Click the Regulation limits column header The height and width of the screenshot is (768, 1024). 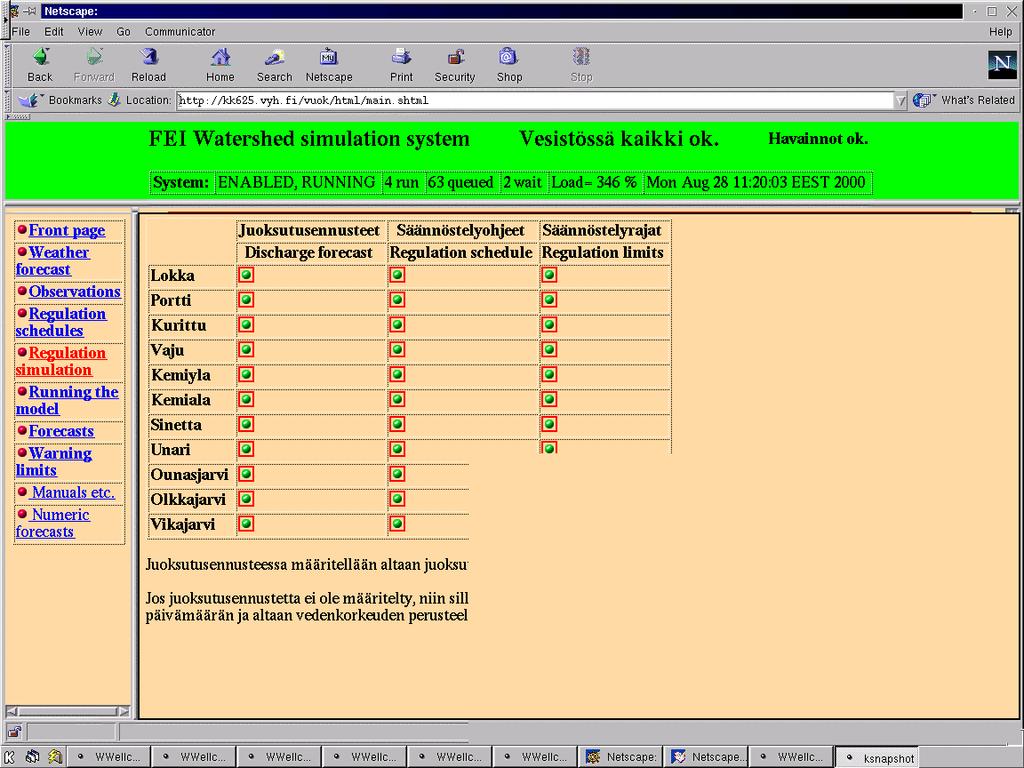603,253
